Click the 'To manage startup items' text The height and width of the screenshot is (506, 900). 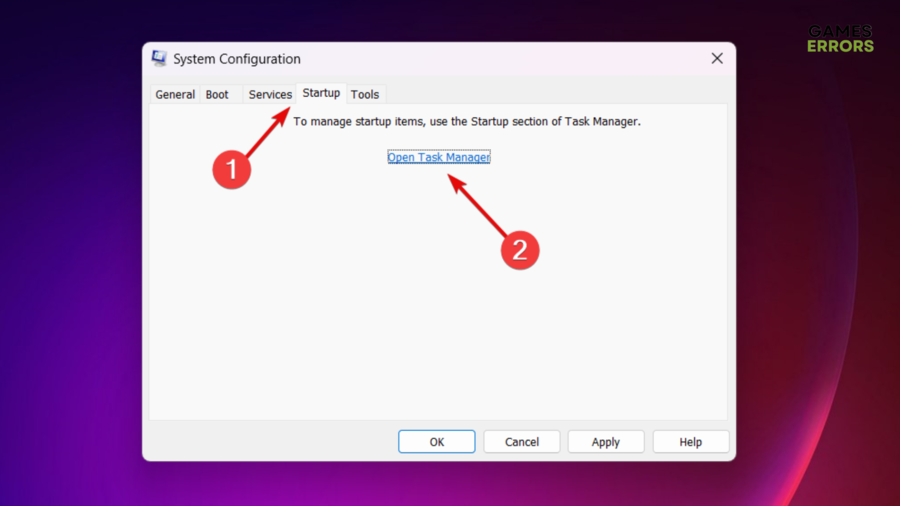[467, 122]
